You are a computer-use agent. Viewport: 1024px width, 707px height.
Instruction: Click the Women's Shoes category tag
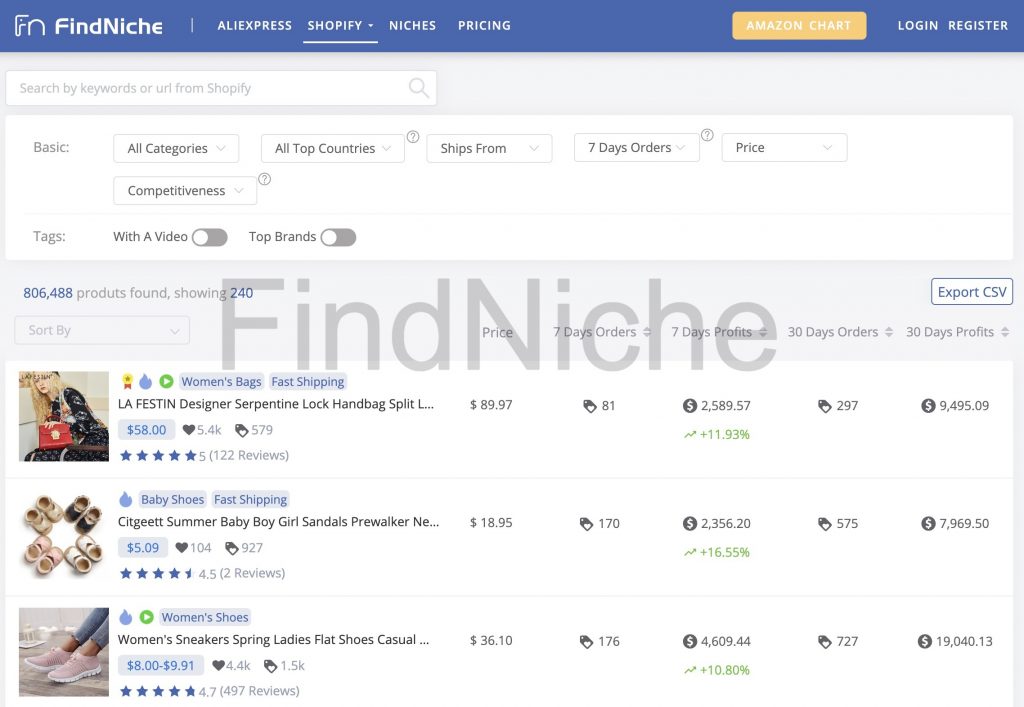tap(205, 617)
